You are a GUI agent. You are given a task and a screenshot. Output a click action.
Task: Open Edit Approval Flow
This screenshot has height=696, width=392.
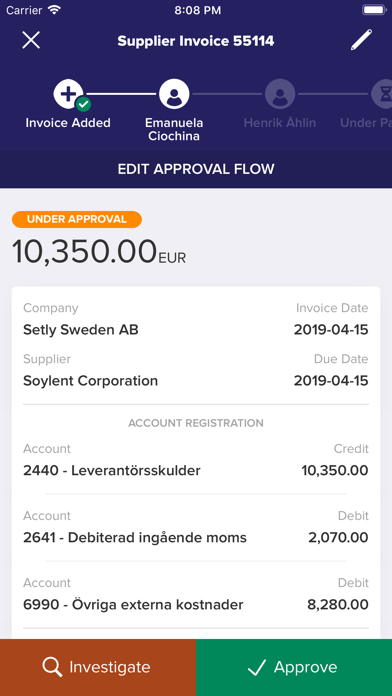point(196,169)
